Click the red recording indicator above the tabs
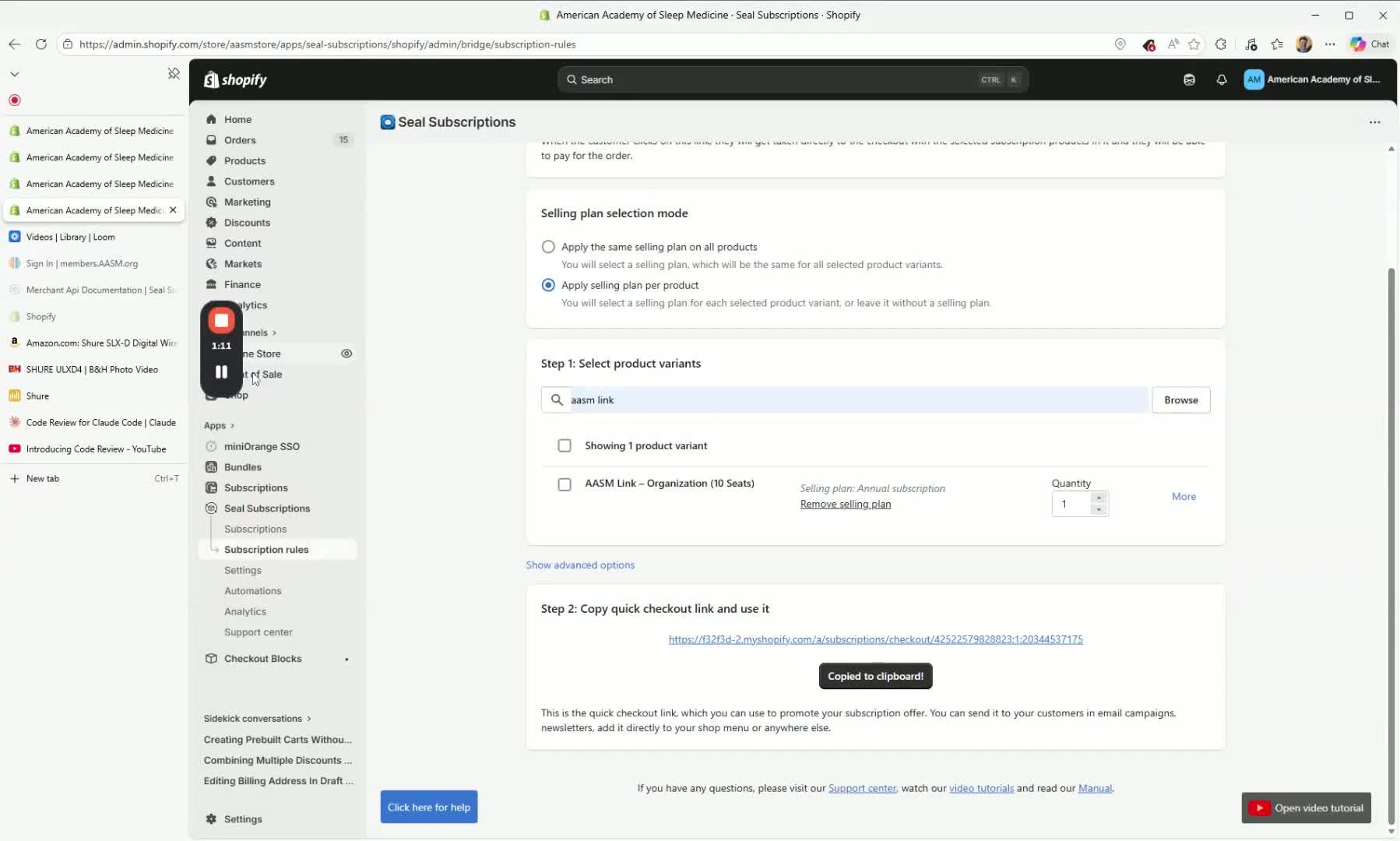Screen dimensions: 1400x841 (x=15, y=100)
